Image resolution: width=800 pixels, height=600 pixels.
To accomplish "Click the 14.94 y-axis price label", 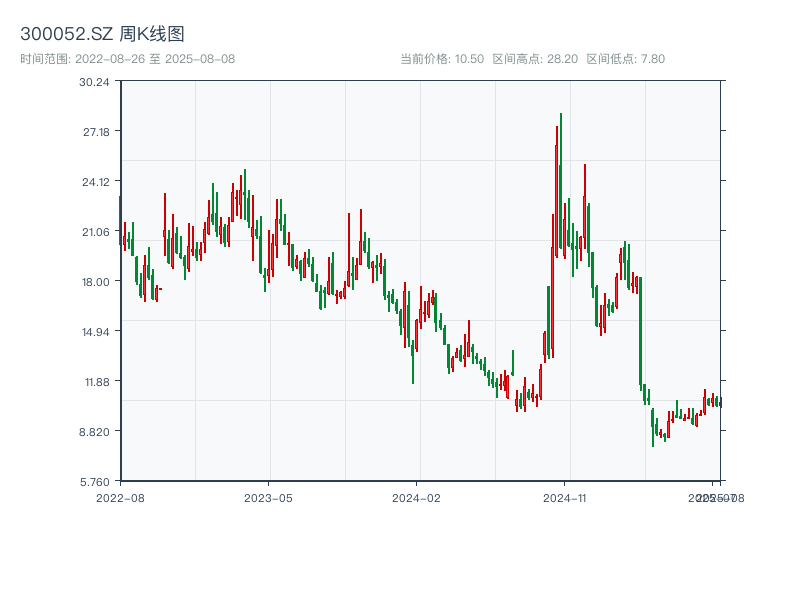I will [x=95, y=332].
